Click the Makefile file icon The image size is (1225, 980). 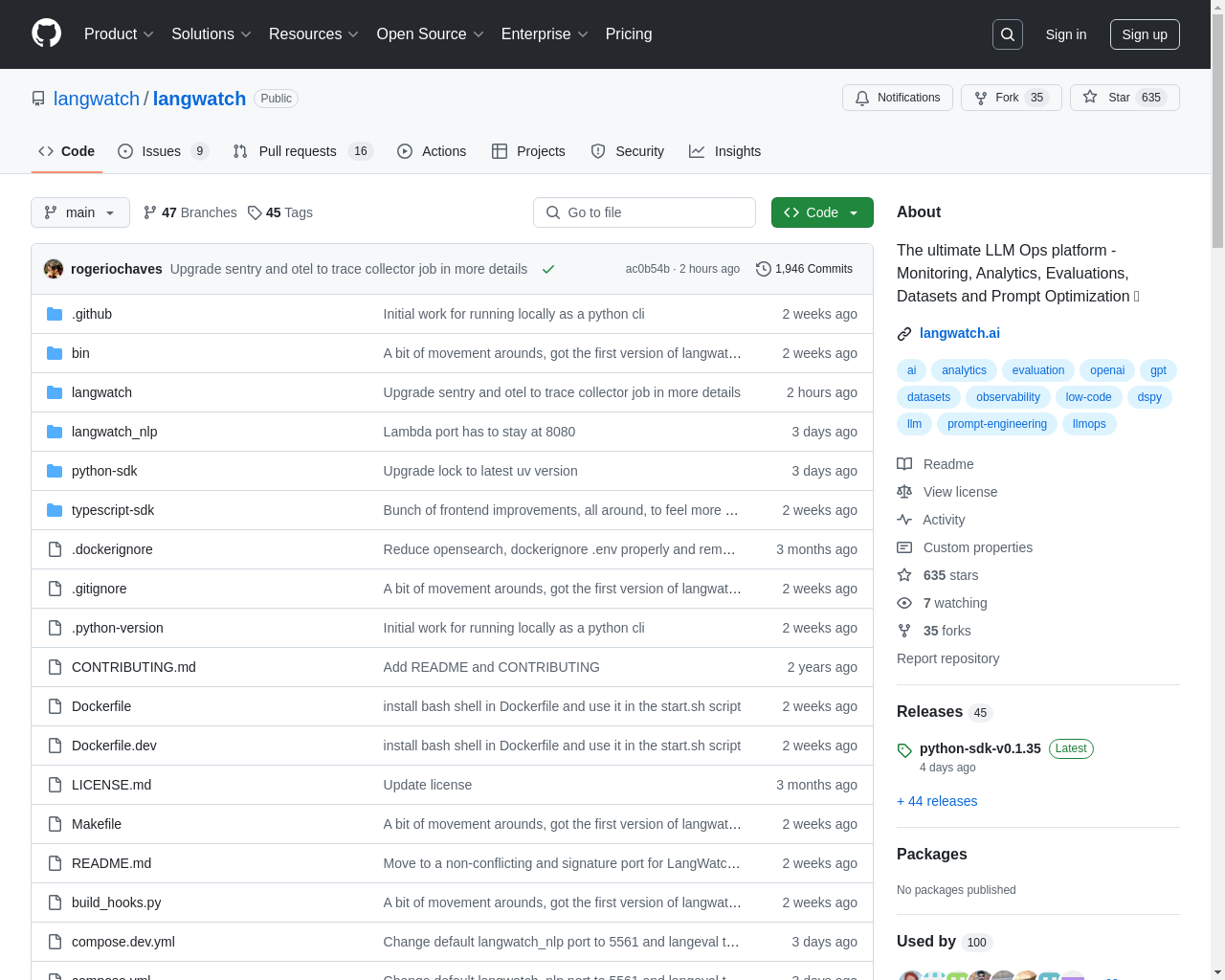click(55, 824)
